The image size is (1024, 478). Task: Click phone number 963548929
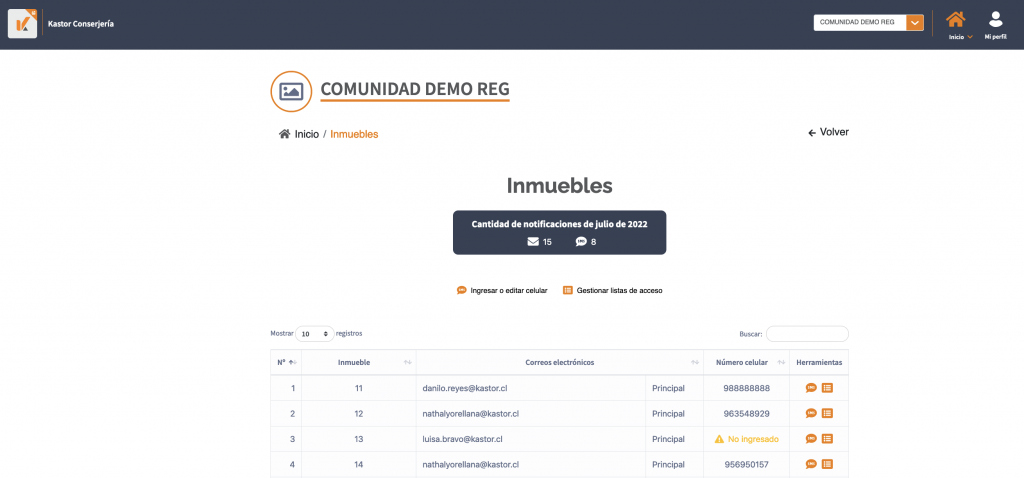click(x=746, y=413)
